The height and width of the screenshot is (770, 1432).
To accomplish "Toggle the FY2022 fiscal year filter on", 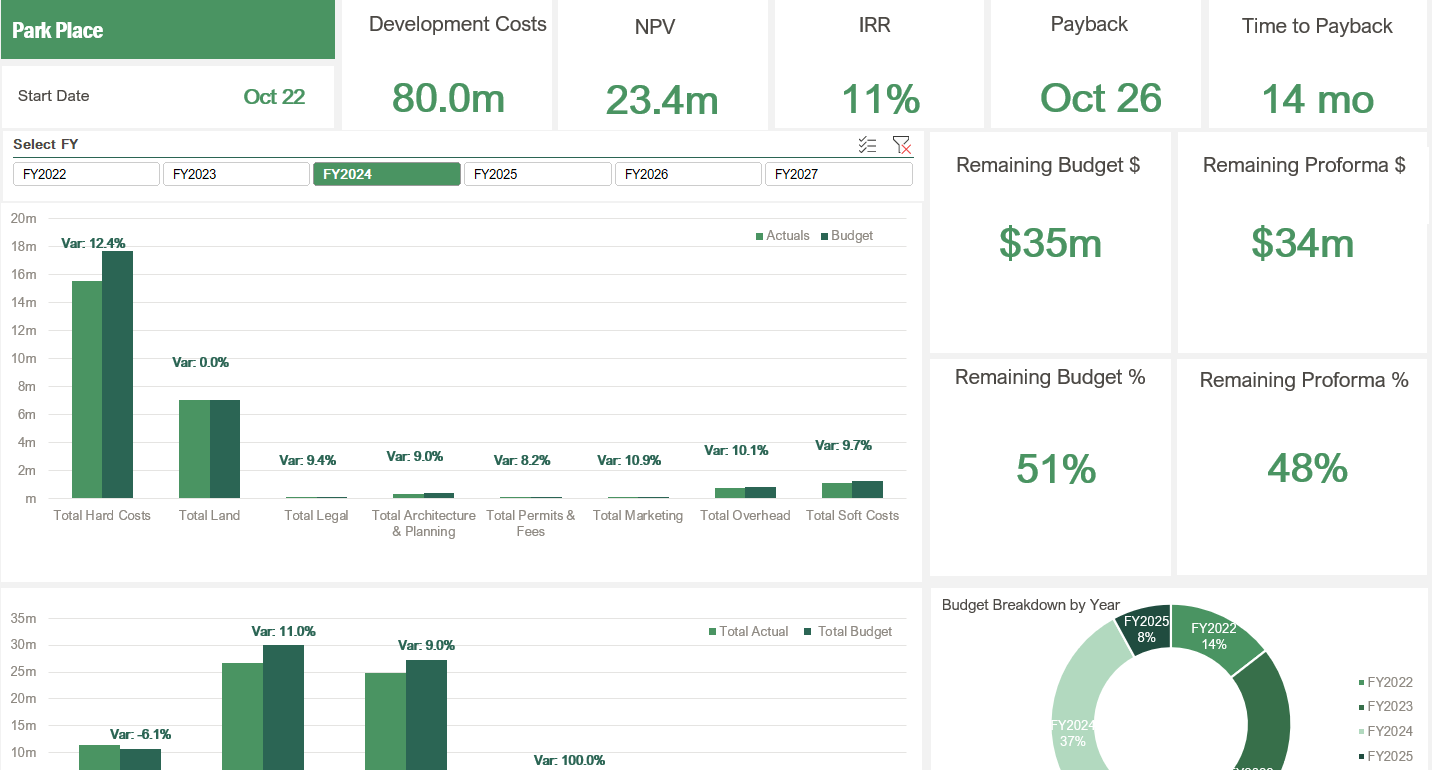I will tap(86, 173).
